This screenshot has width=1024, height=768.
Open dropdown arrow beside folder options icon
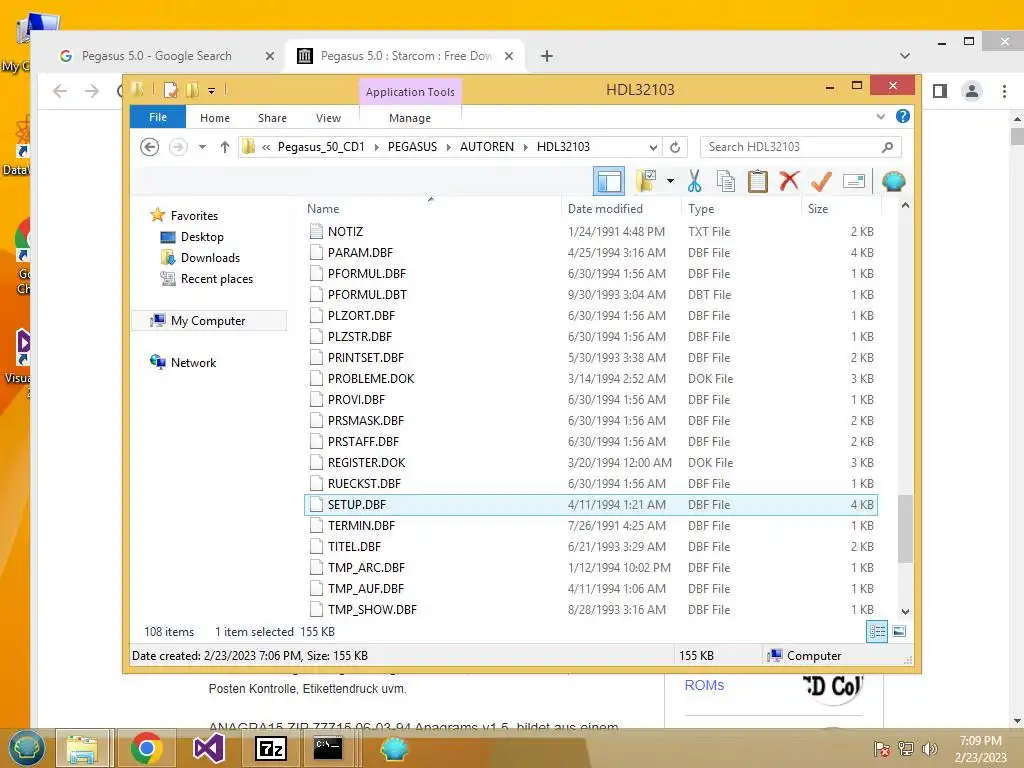670,181
